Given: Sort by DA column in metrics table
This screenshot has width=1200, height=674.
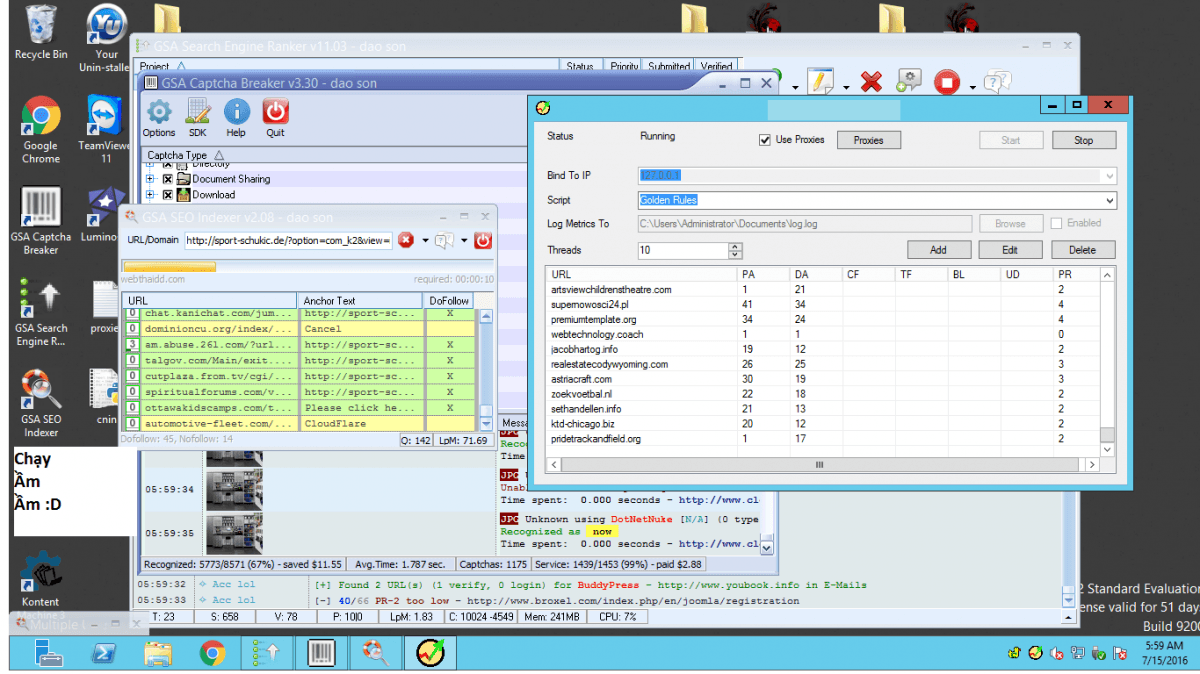Looking at the screenshot, I should click(x=815, y=274).
